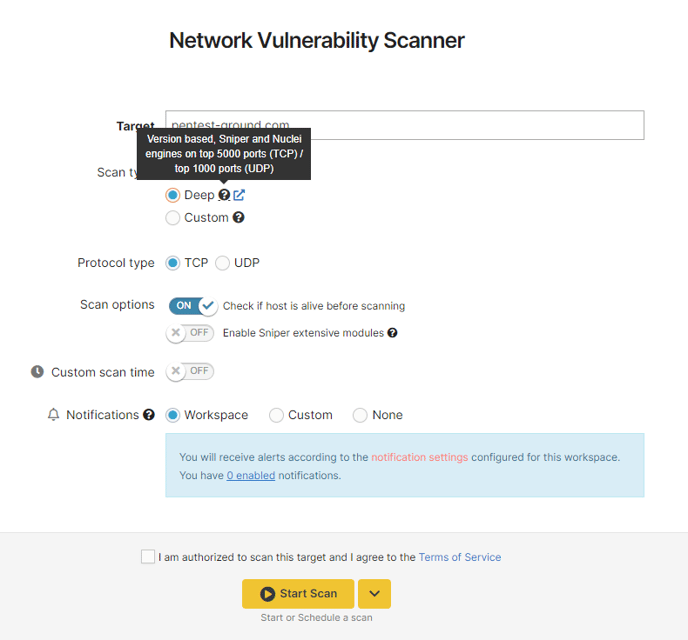The height and width of the screenshot is (640, 688).
Task: Set Notifications to Custom
Action: pyautogui.click(x=276, y=415)
